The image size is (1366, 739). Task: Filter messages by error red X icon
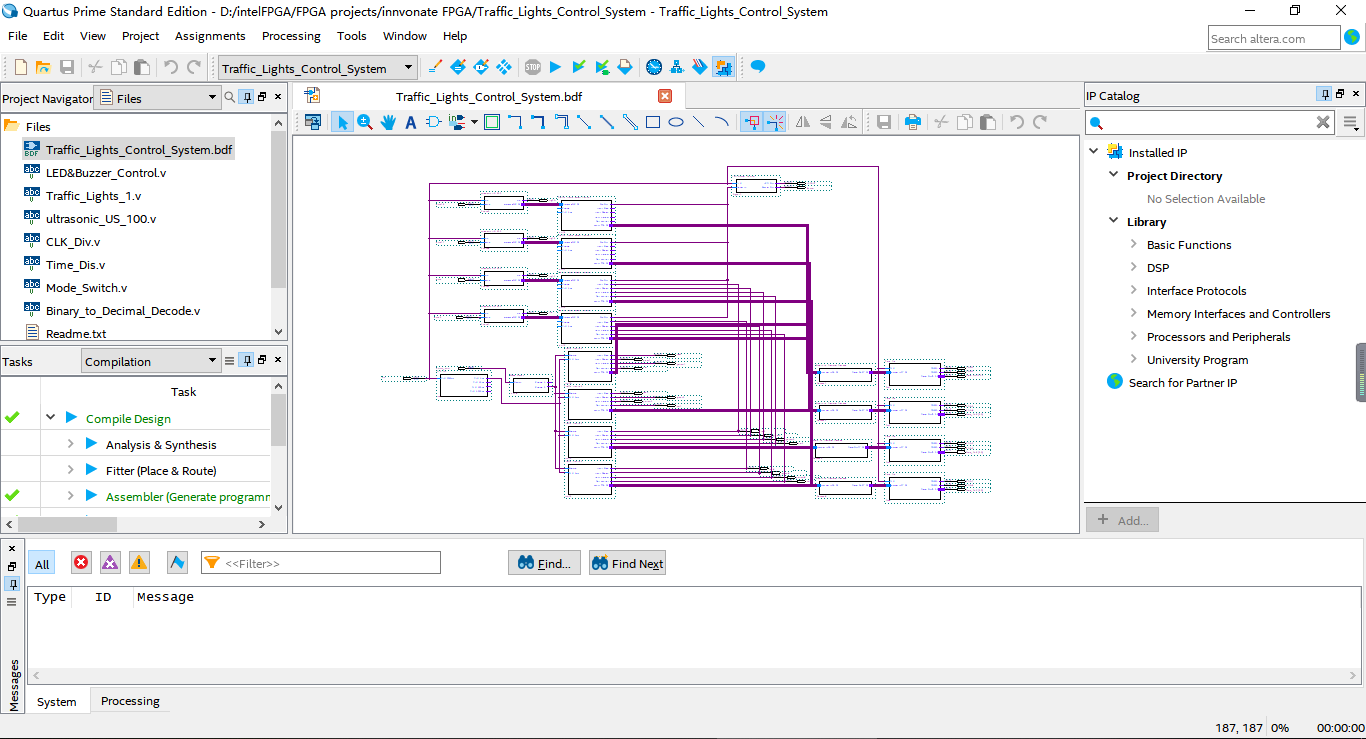coord(81,563)
